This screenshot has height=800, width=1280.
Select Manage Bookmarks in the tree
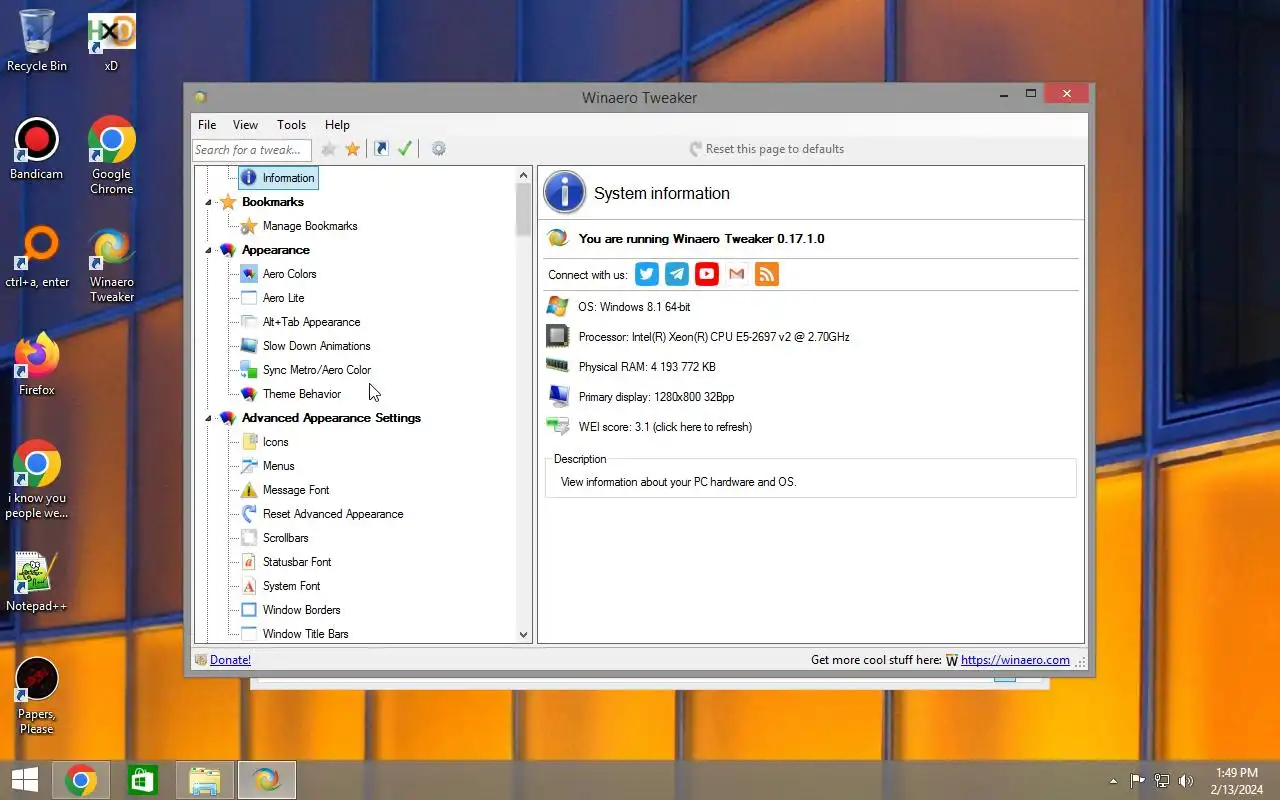coord(310,226)
